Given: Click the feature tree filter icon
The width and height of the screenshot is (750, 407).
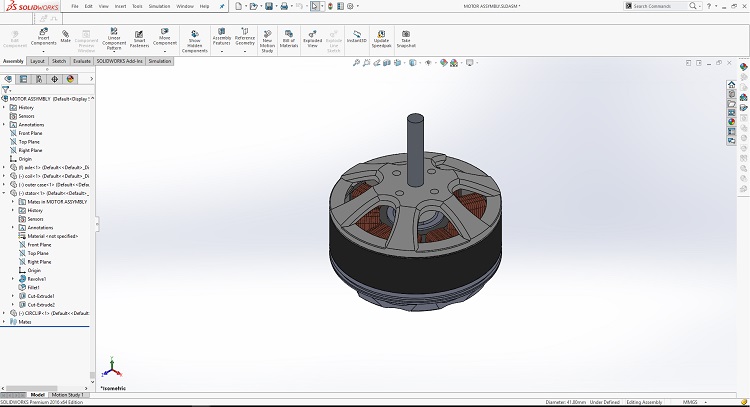Looking at the screenshot, I should [6, 89].
